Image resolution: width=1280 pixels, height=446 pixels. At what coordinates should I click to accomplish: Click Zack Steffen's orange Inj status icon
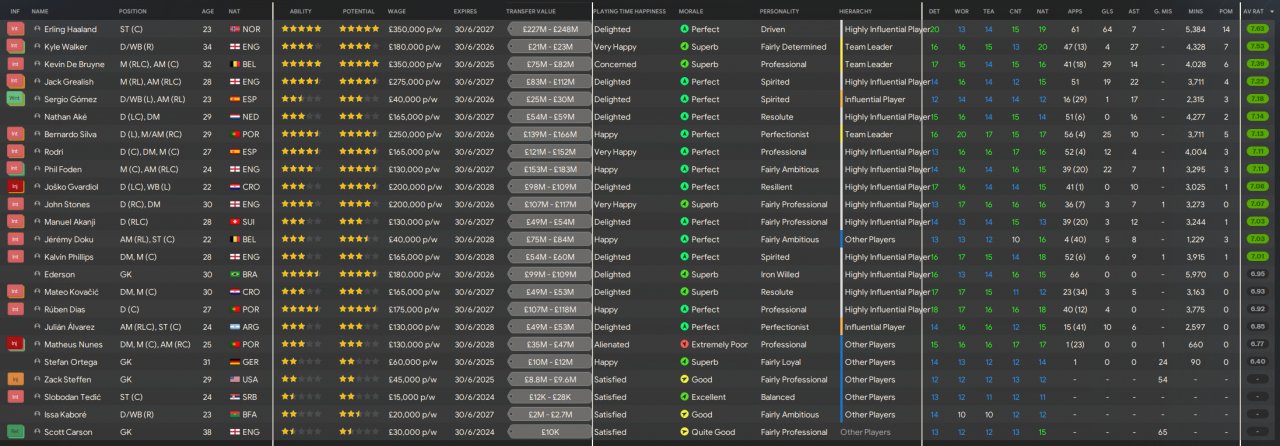tap(14, 380)
